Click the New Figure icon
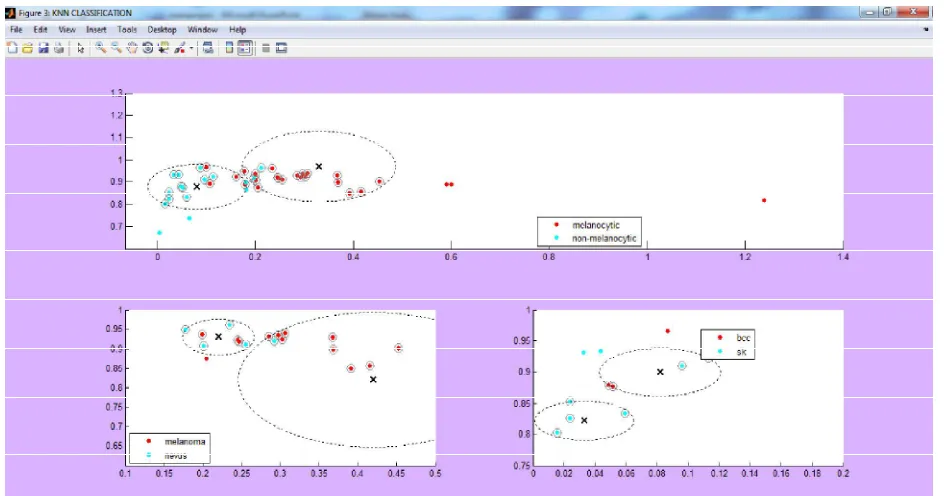 [x=12, y=48]
